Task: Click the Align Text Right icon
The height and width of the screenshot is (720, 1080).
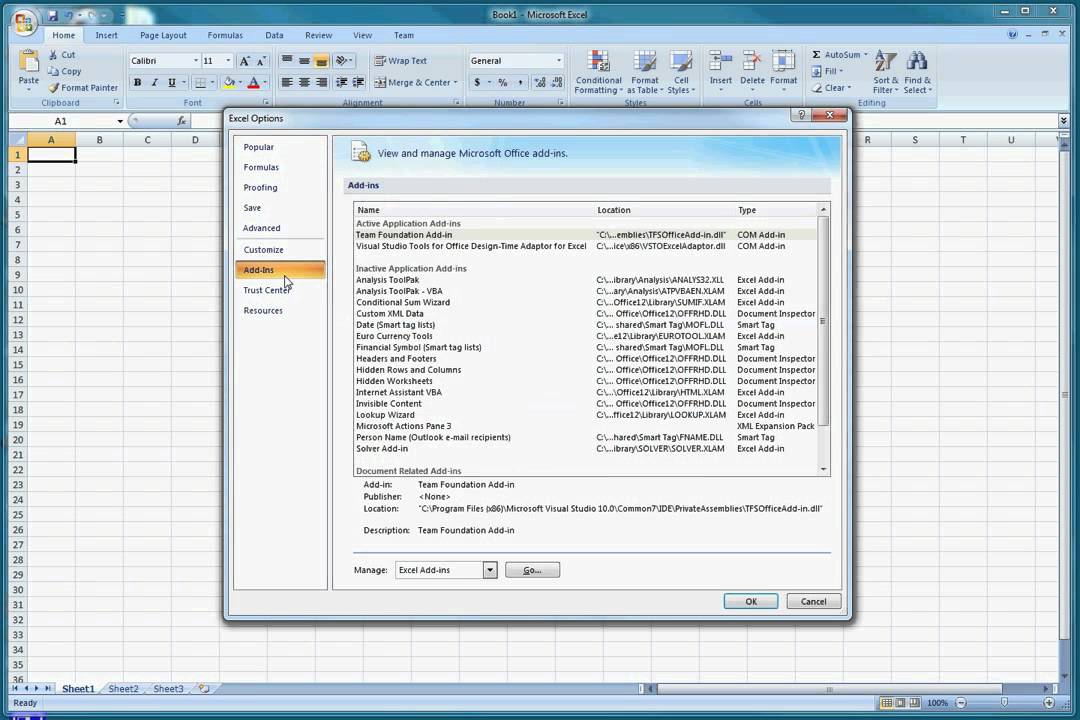Action: point(321,82)
